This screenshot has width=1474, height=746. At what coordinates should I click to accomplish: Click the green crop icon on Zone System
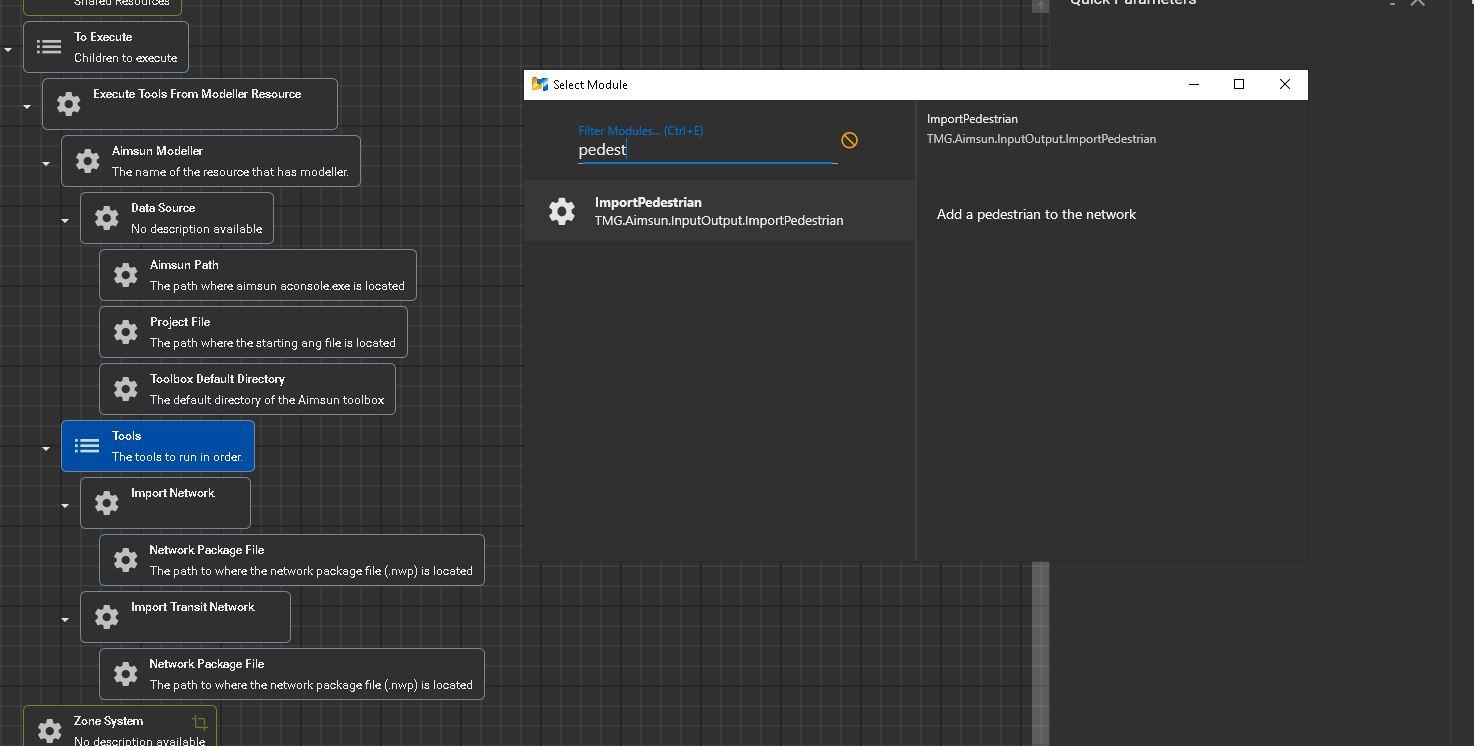tap(199, 722)
